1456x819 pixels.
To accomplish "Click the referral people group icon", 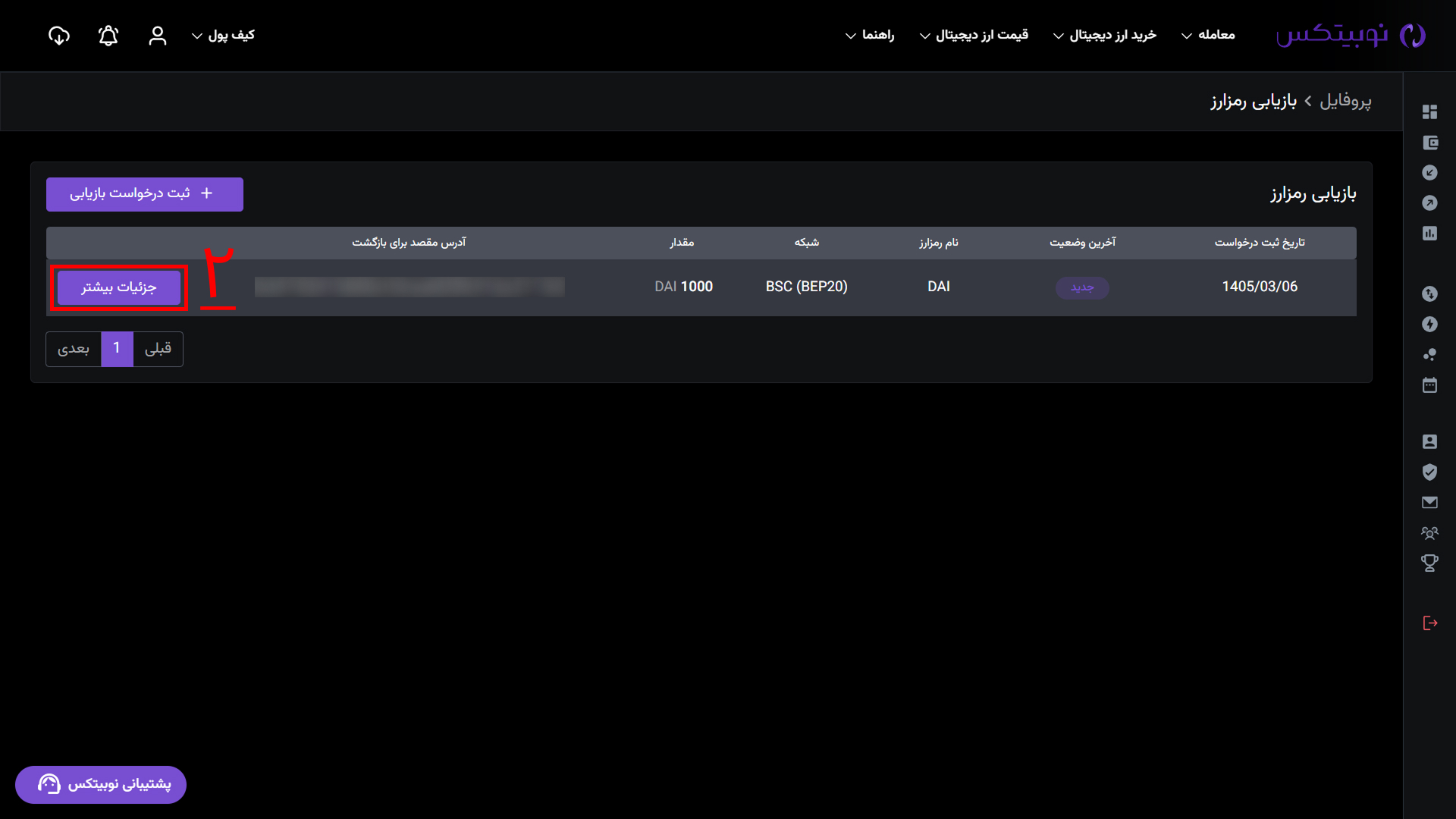I will pos(1429,532).
